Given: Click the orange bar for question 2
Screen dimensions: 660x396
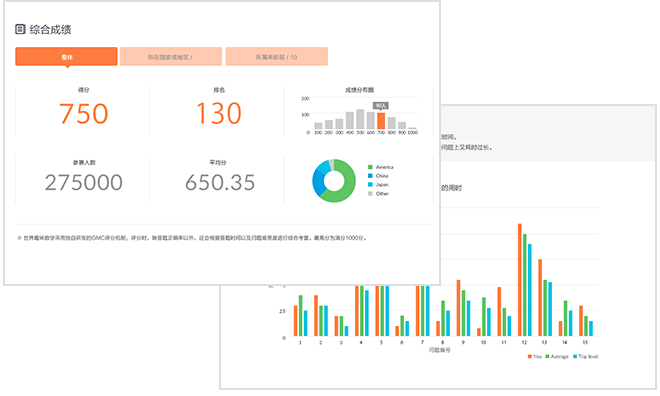Looking at the screenshot, I should point(316,316).
